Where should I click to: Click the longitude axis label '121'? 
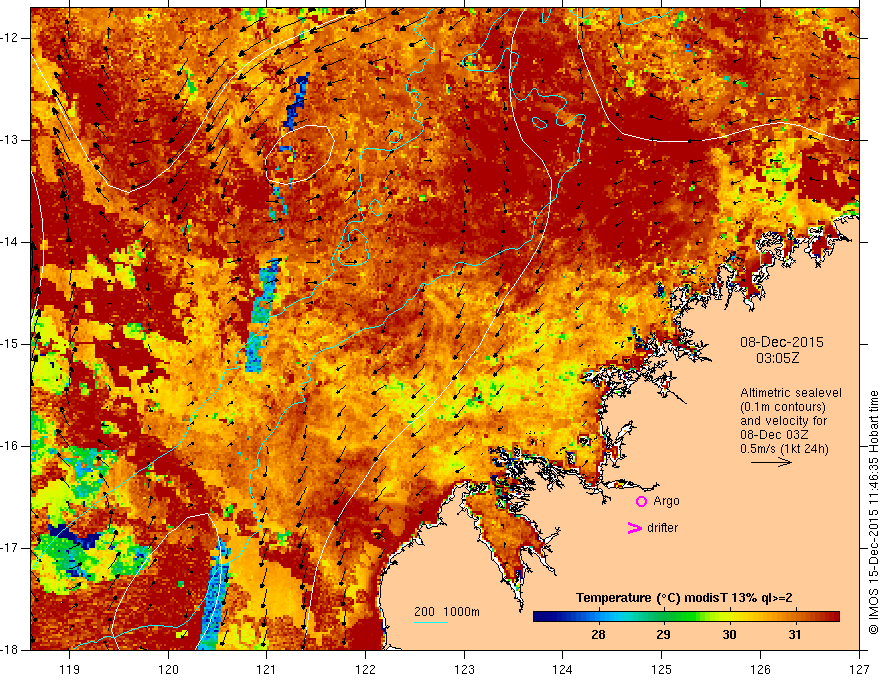267,669
